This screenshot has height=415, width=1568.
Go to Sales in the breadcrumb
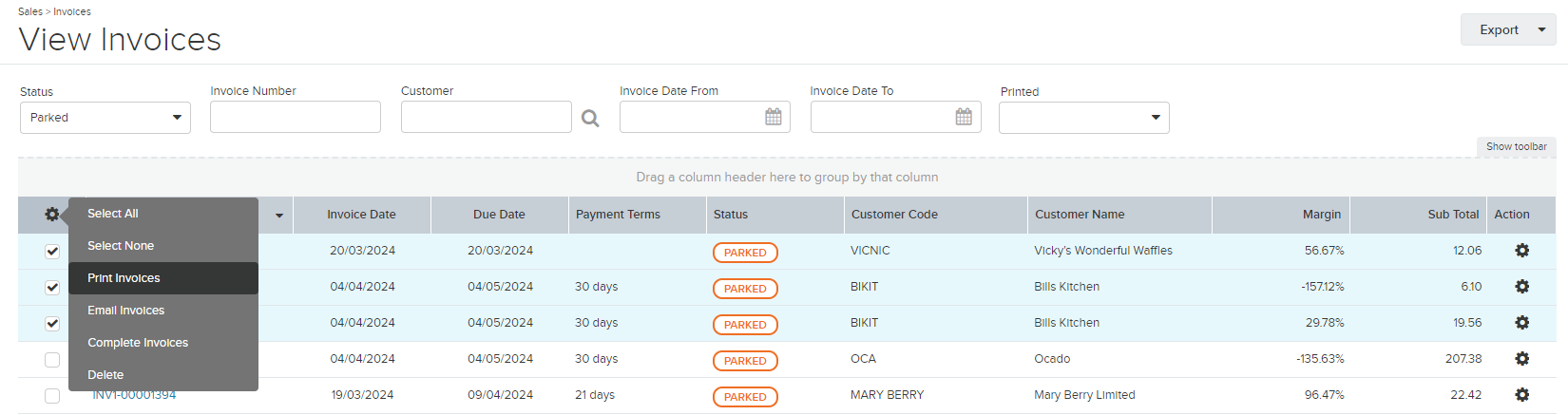click(30, 11)
